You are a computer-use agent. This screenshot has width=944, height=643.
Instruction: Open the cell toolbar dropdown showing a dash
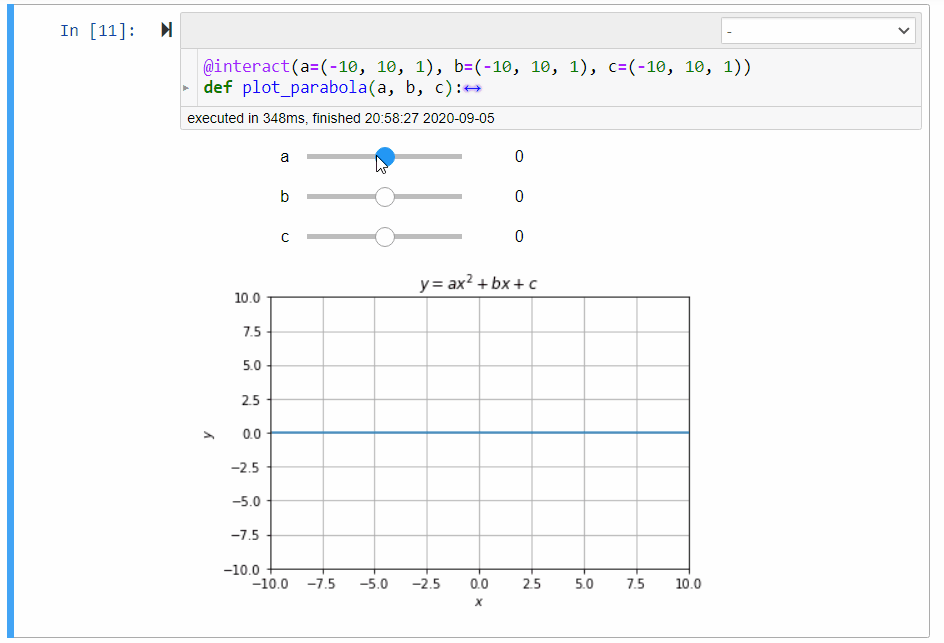click(818, 30)
